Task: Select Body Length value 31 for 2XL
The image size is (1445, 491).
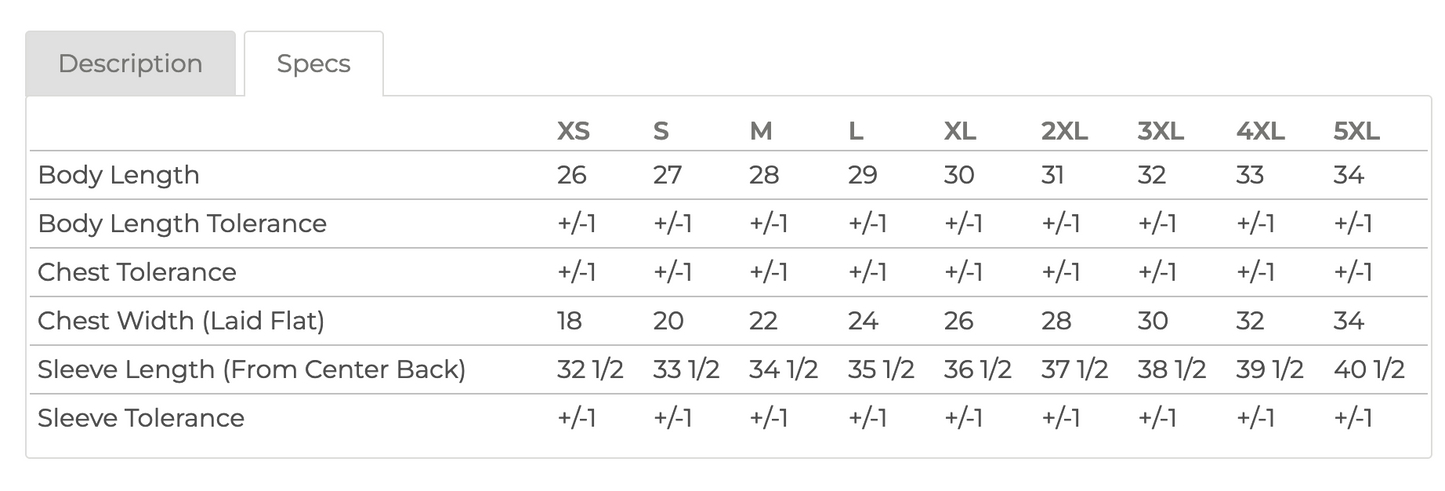Action: pos(1052,175)
